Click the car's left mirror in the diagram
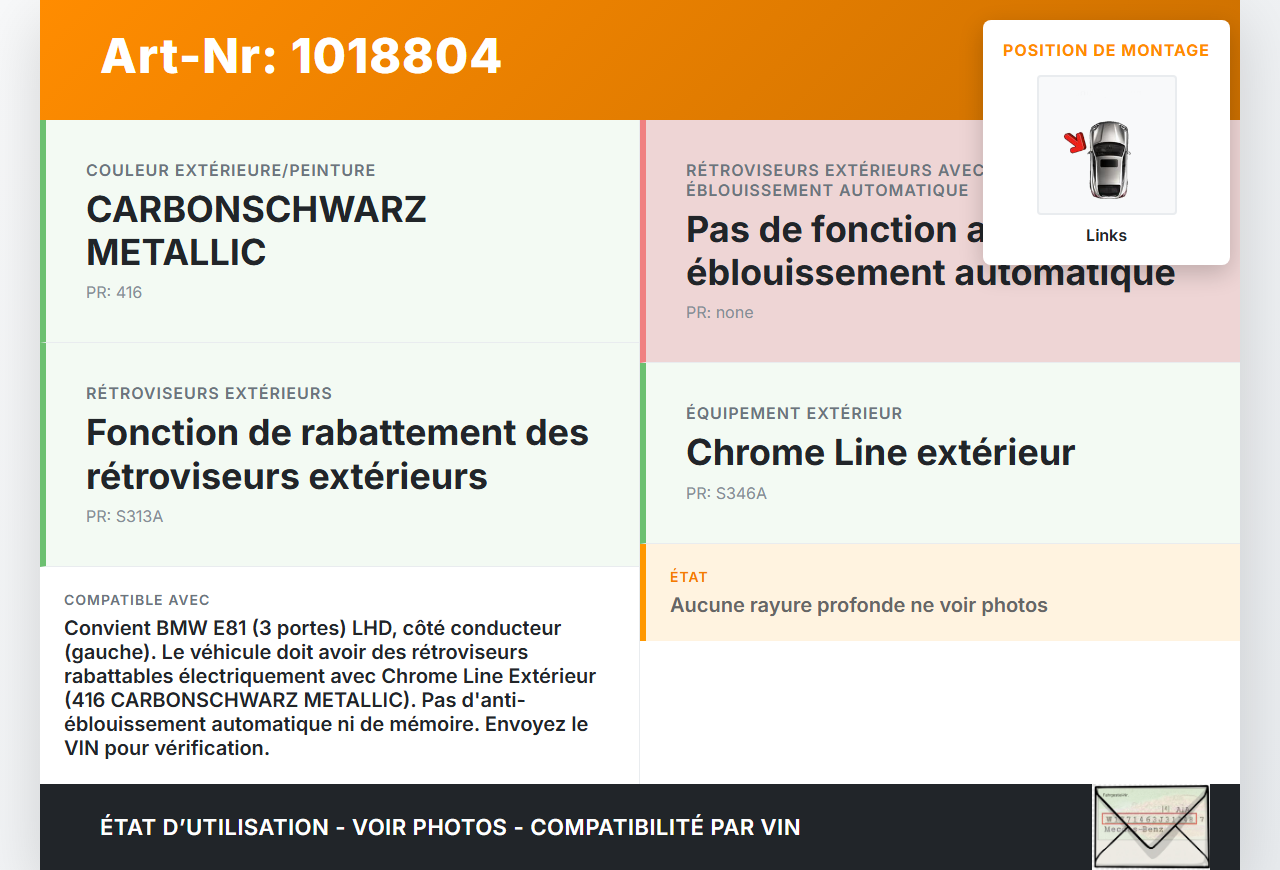Viewport: 1280px width, 870px height. click(x=1090, y=152)
